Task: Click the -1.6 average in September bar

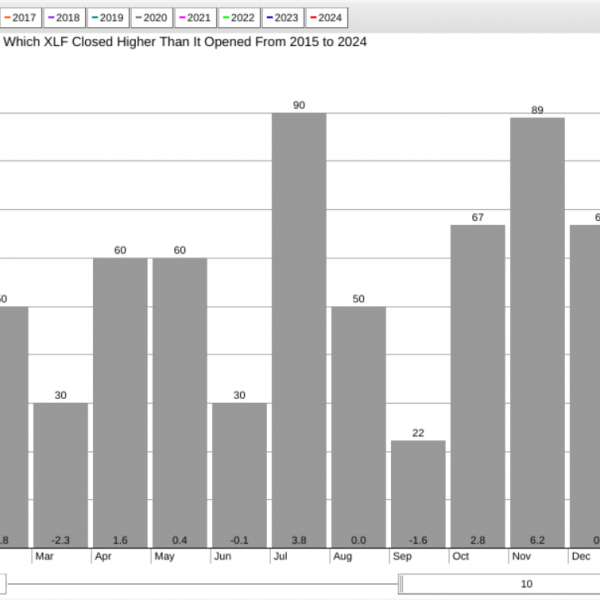Action: [x=418, y=540]
